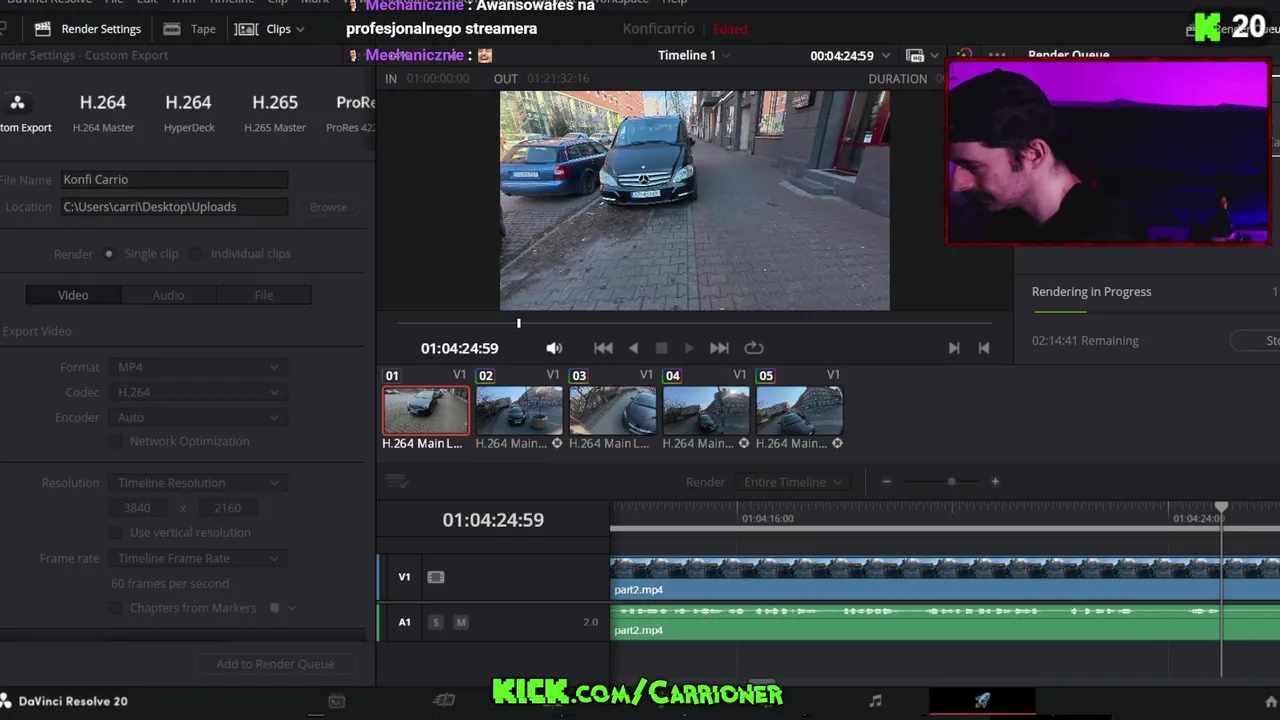The image size is (1280, 720).
Task: Switch to the File tab
Action: [263, 295]
